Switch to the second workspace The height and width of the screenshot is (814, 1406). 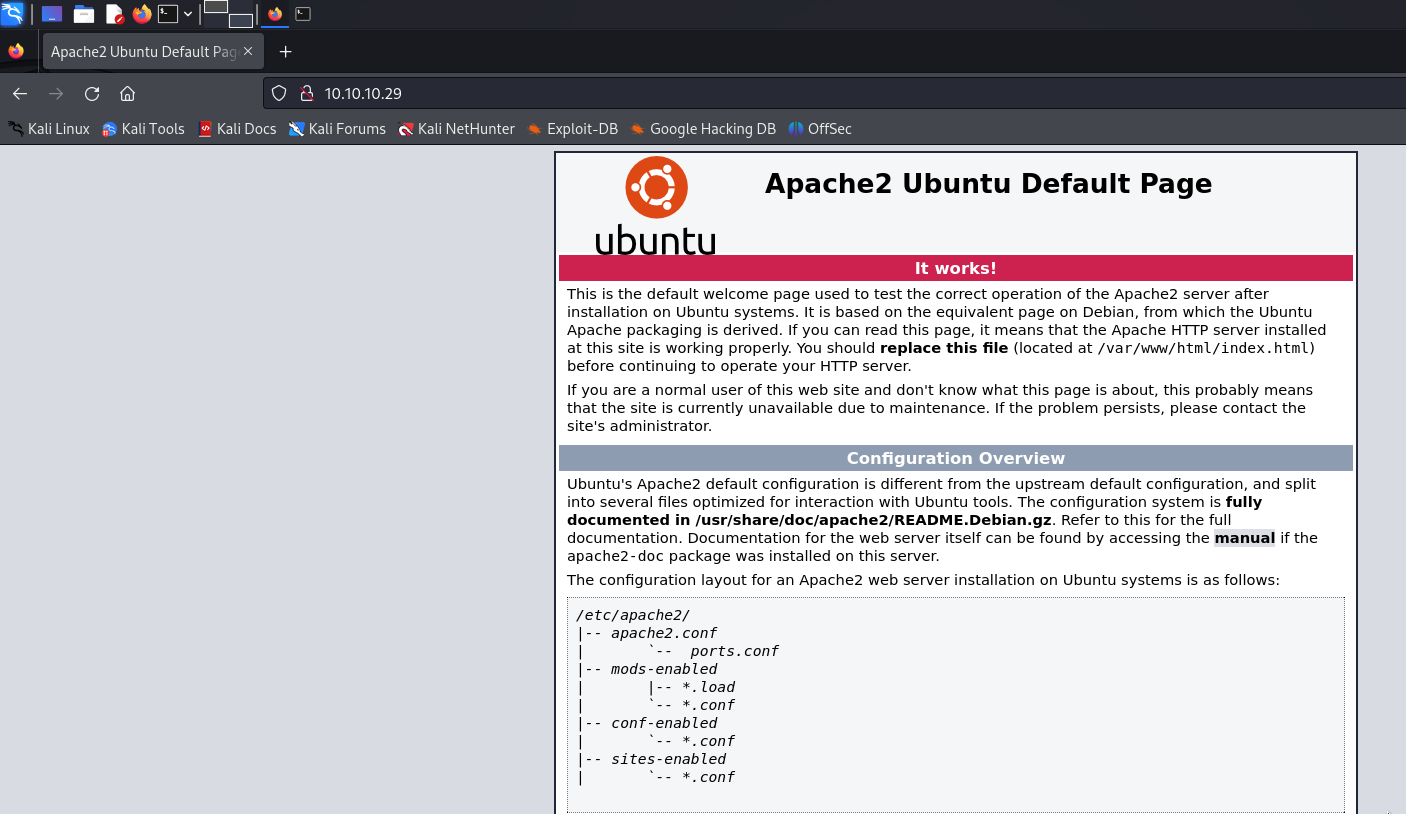(x=241, y=20)
